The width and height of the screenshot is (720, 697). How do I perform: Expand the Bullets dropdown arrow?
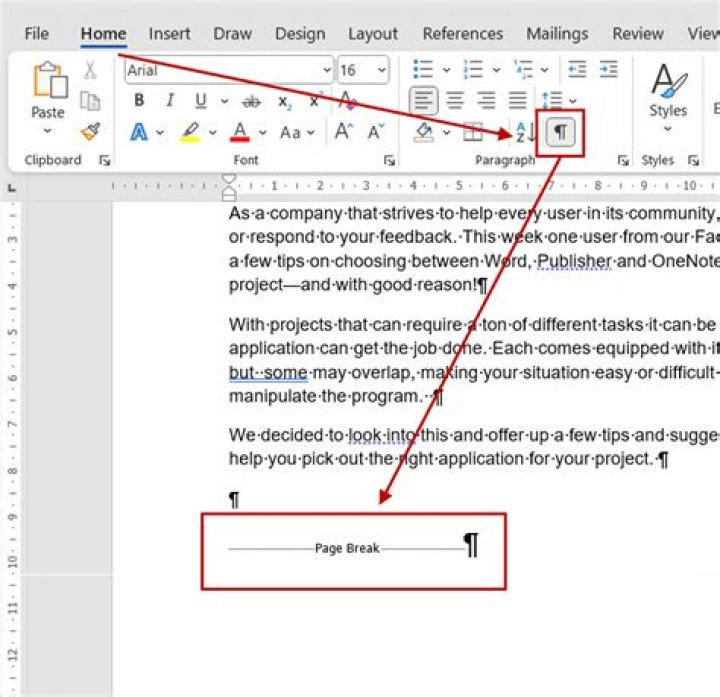click(x=446, y=70)
